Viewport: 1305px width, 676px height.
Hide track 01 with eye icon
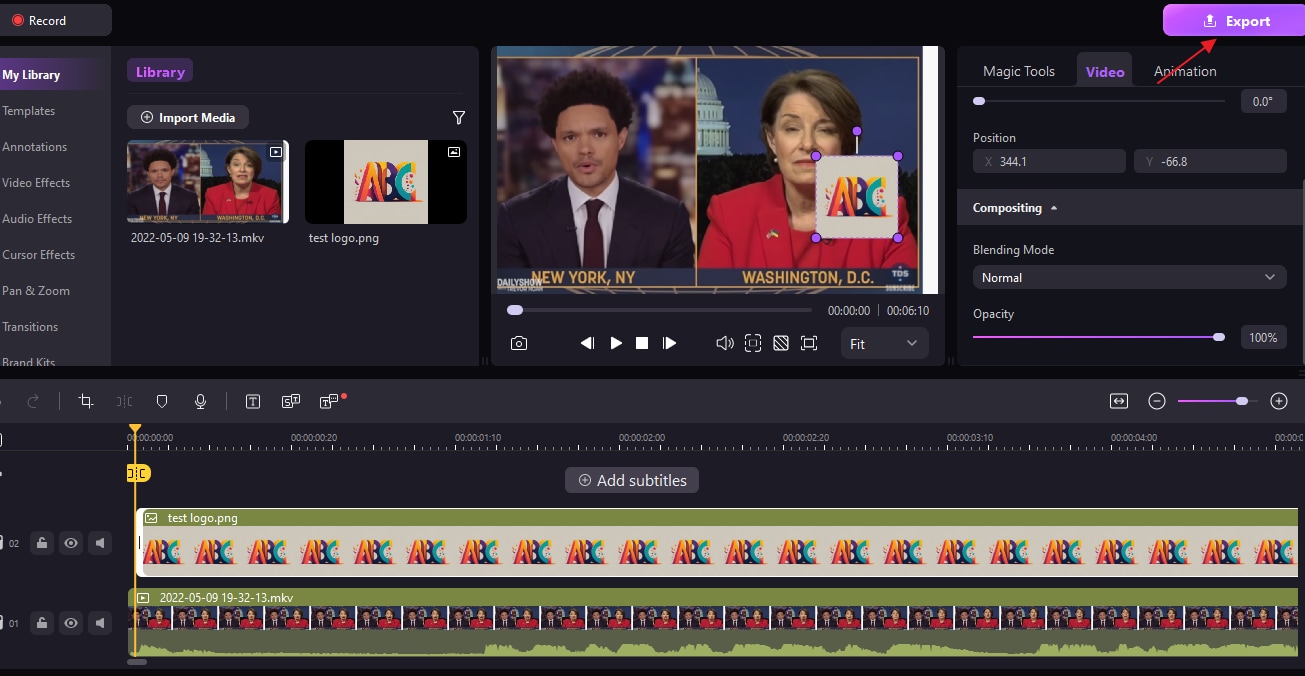(71, 623)
